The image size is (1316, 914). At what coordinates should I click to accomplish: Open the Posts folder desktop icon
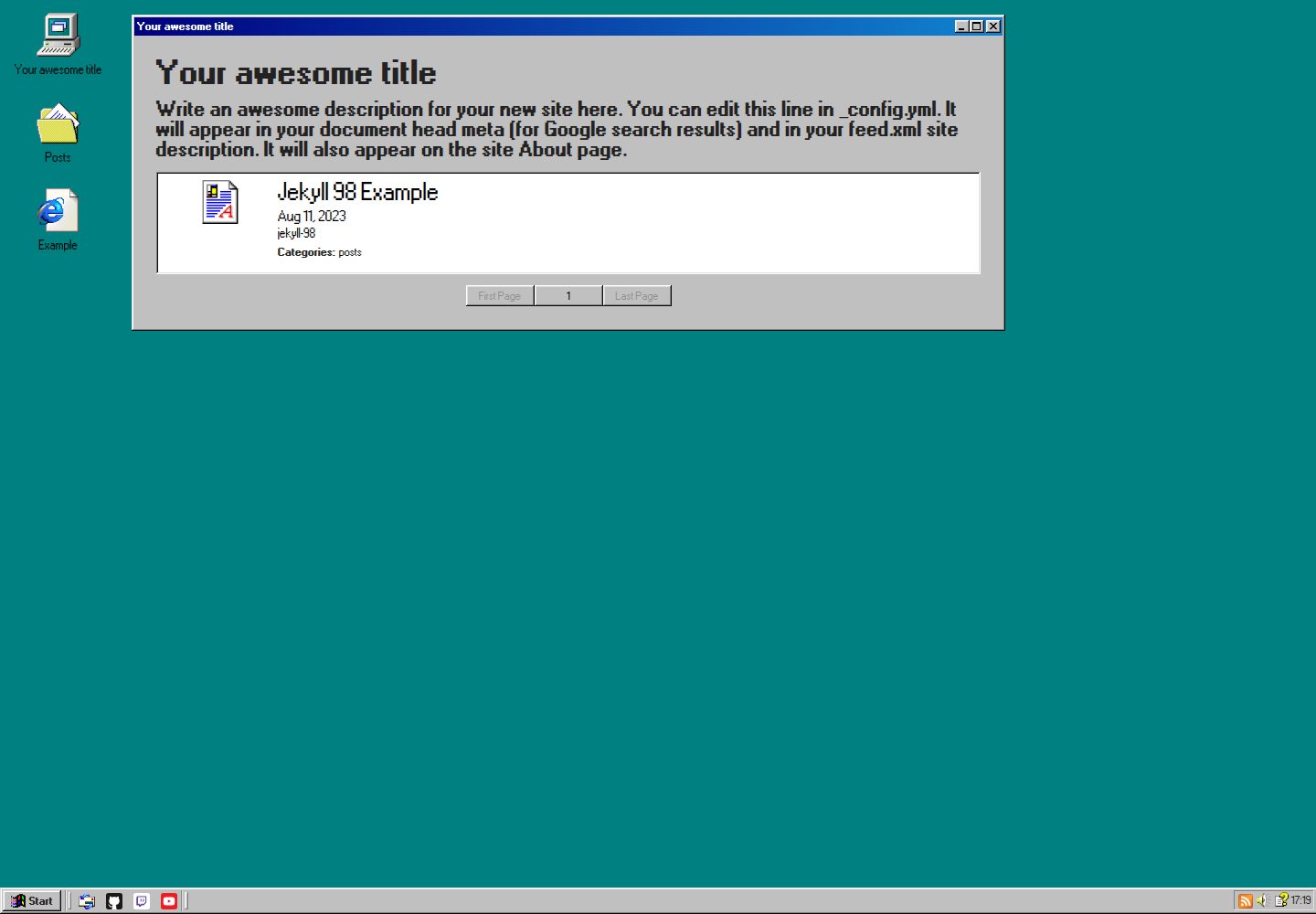click(x=58, y=133)
